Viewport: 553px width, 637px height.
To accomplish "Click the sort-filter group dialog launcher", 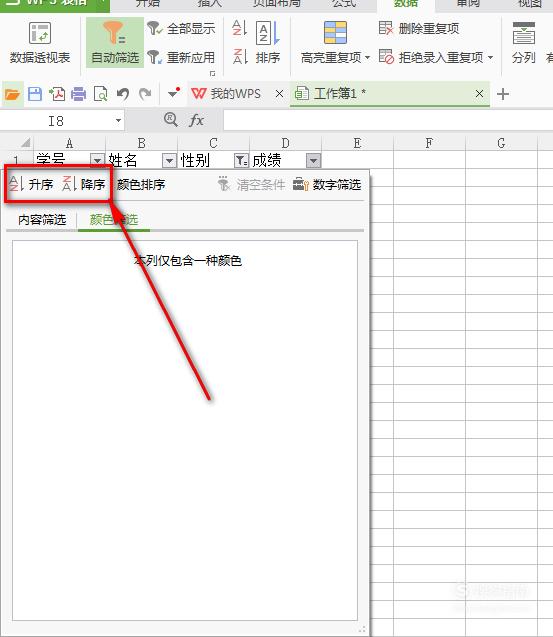I will [x=213, y=74].
